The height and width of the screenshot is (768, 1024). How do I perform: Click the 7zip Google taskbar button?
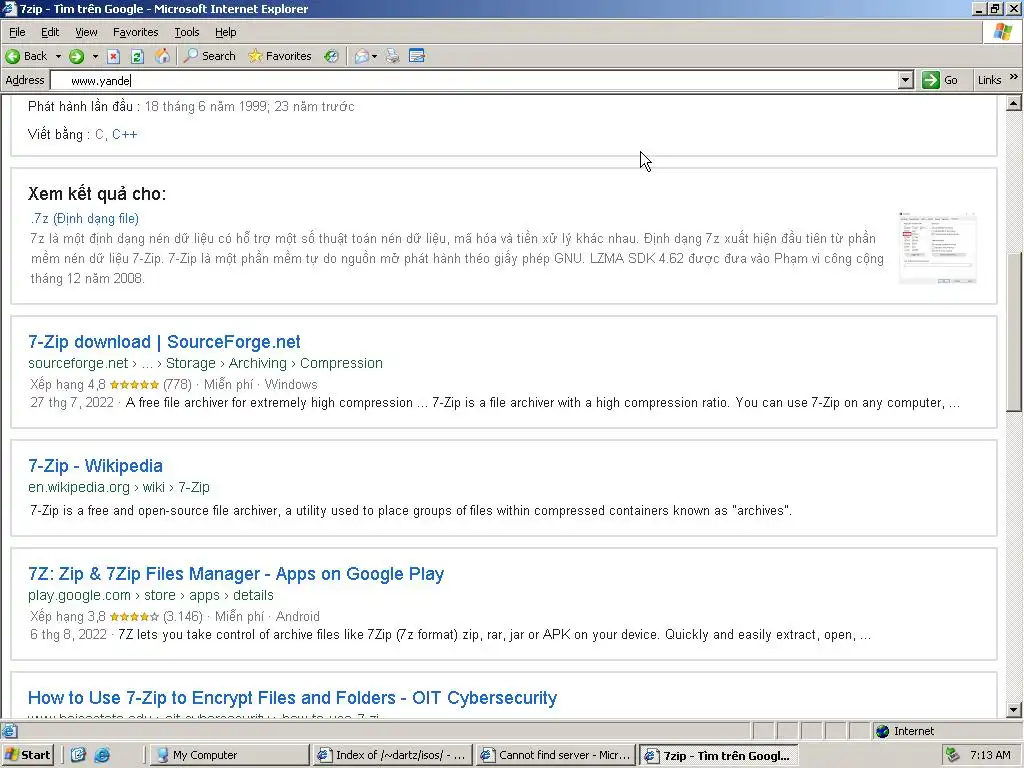[x=719, y=755]
